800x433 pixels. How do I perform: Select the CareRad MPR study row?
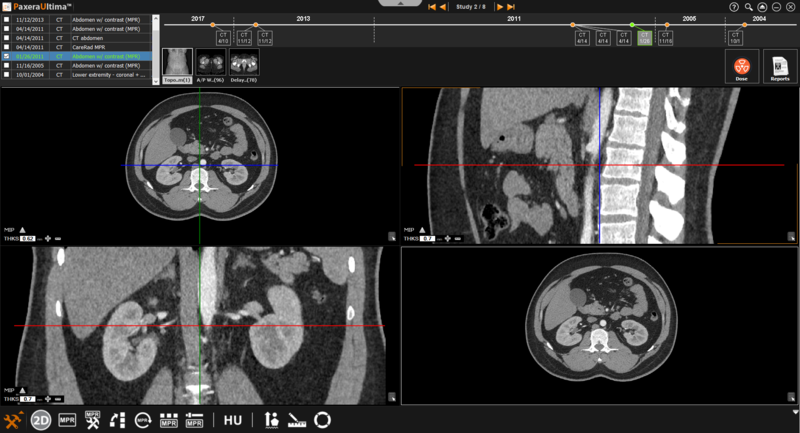tap(80, 47)
